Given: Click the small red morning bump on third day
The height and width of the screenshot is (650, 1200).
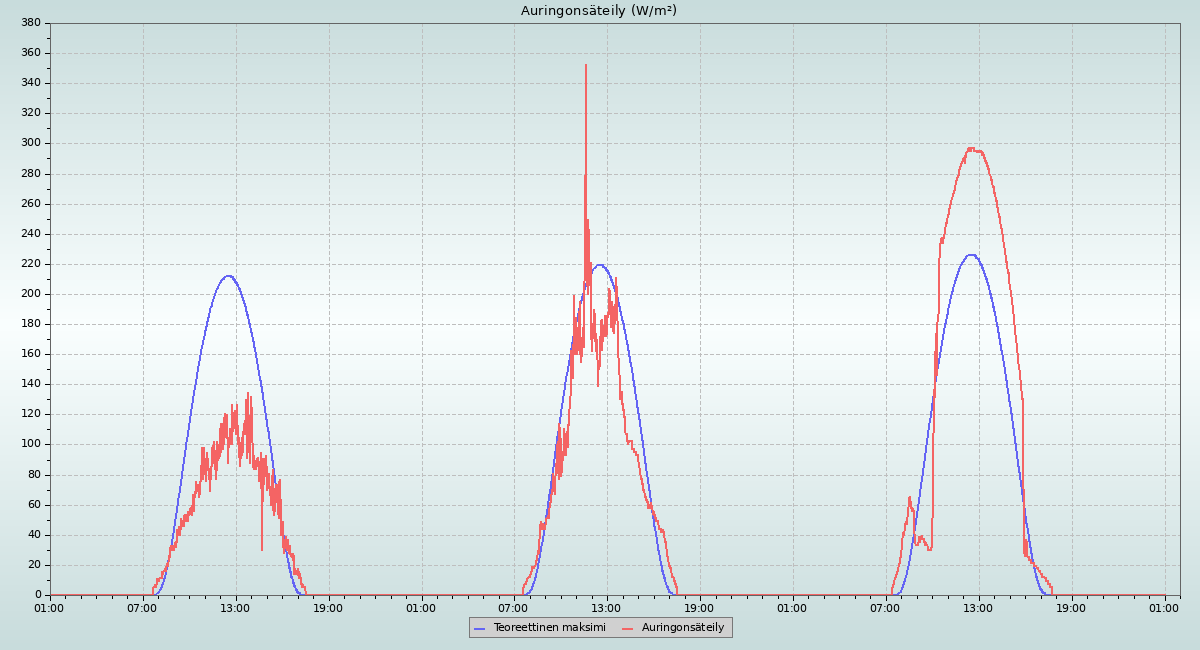Looking at the screenshot, I should pos(910,498).
